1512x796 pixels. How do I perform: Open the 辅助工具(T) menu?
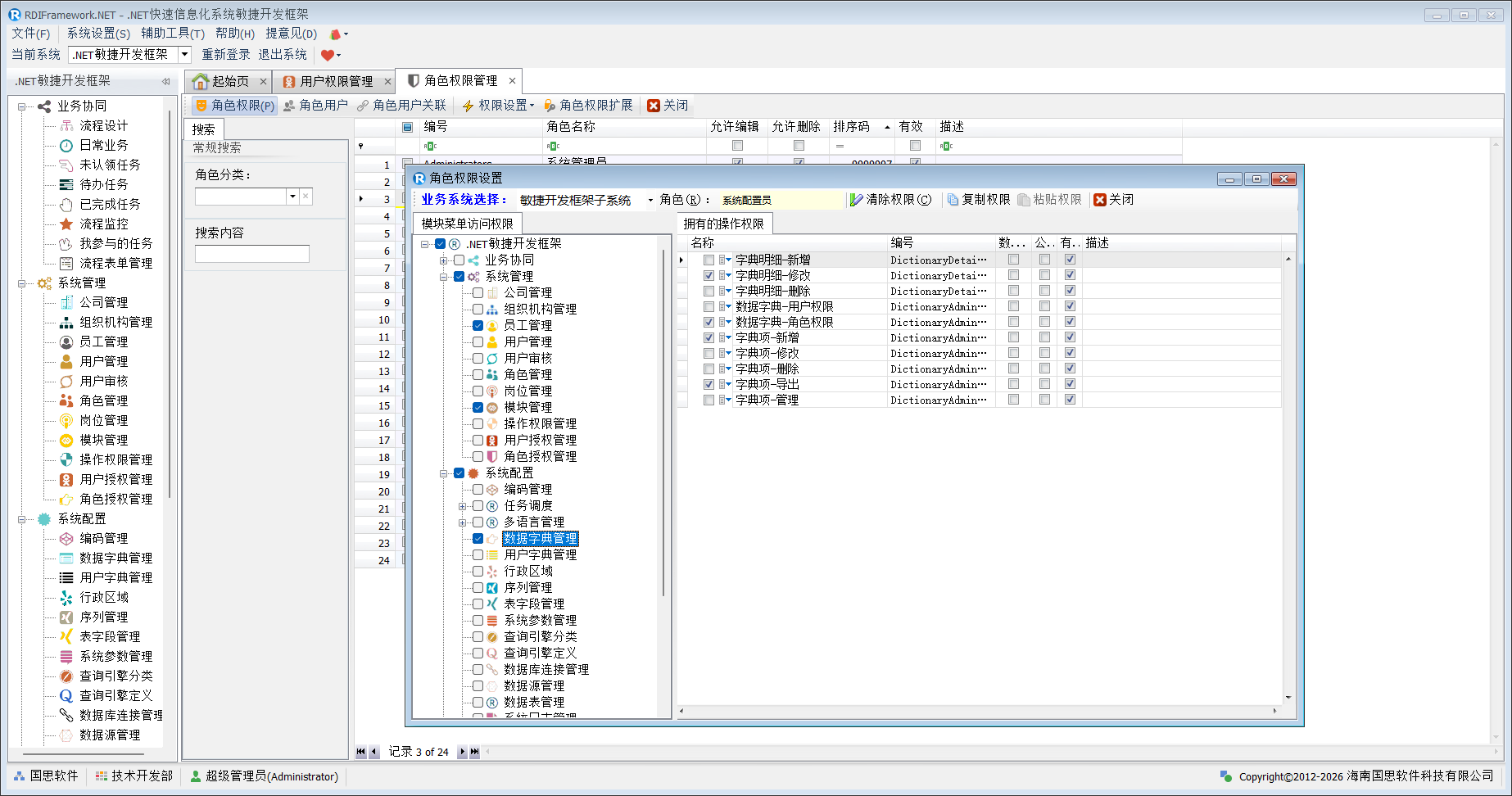coord(172,34)
